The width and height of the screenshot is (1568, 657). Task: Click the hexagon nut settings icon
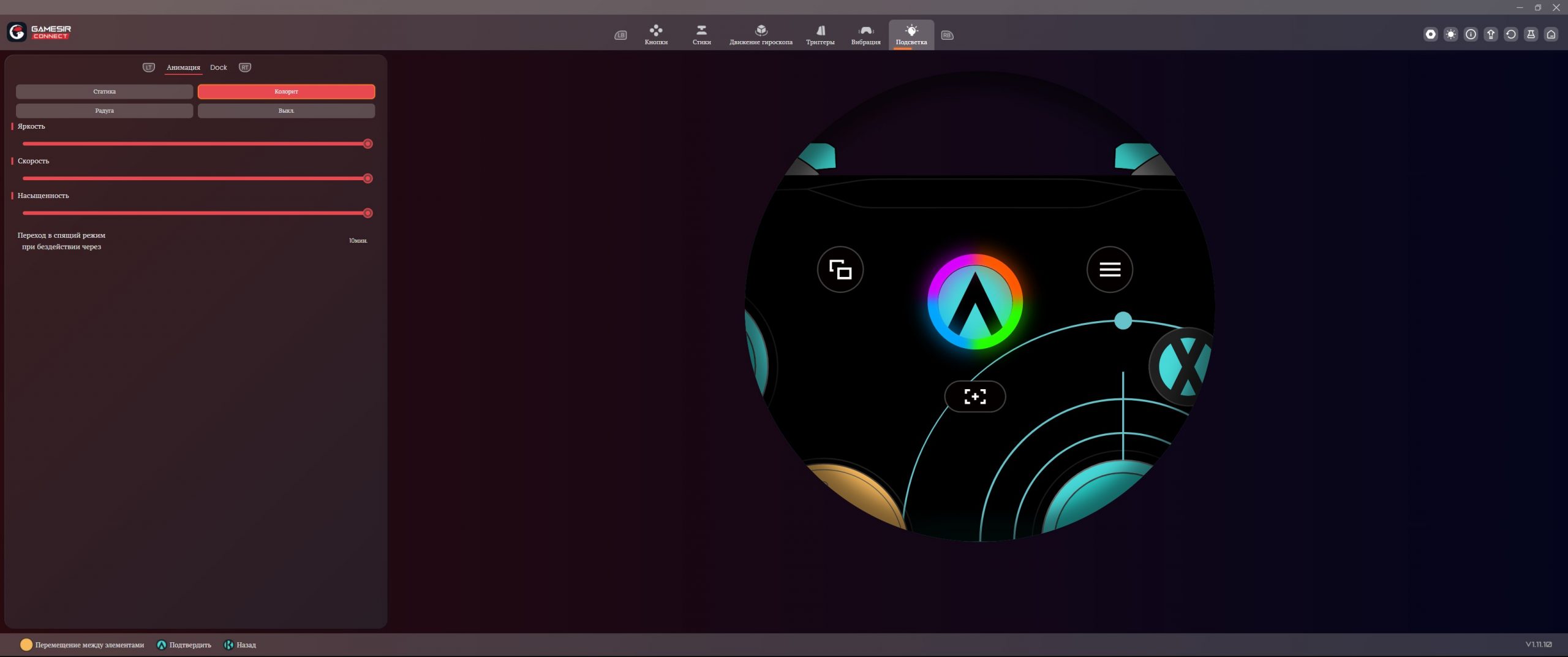coord(1431,34)
